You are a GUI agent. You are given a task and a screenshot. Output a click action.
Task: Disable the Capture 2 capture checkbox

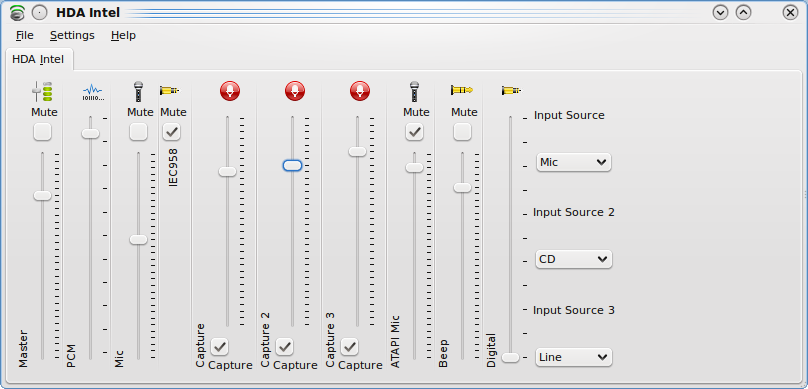tap(284, 347)
